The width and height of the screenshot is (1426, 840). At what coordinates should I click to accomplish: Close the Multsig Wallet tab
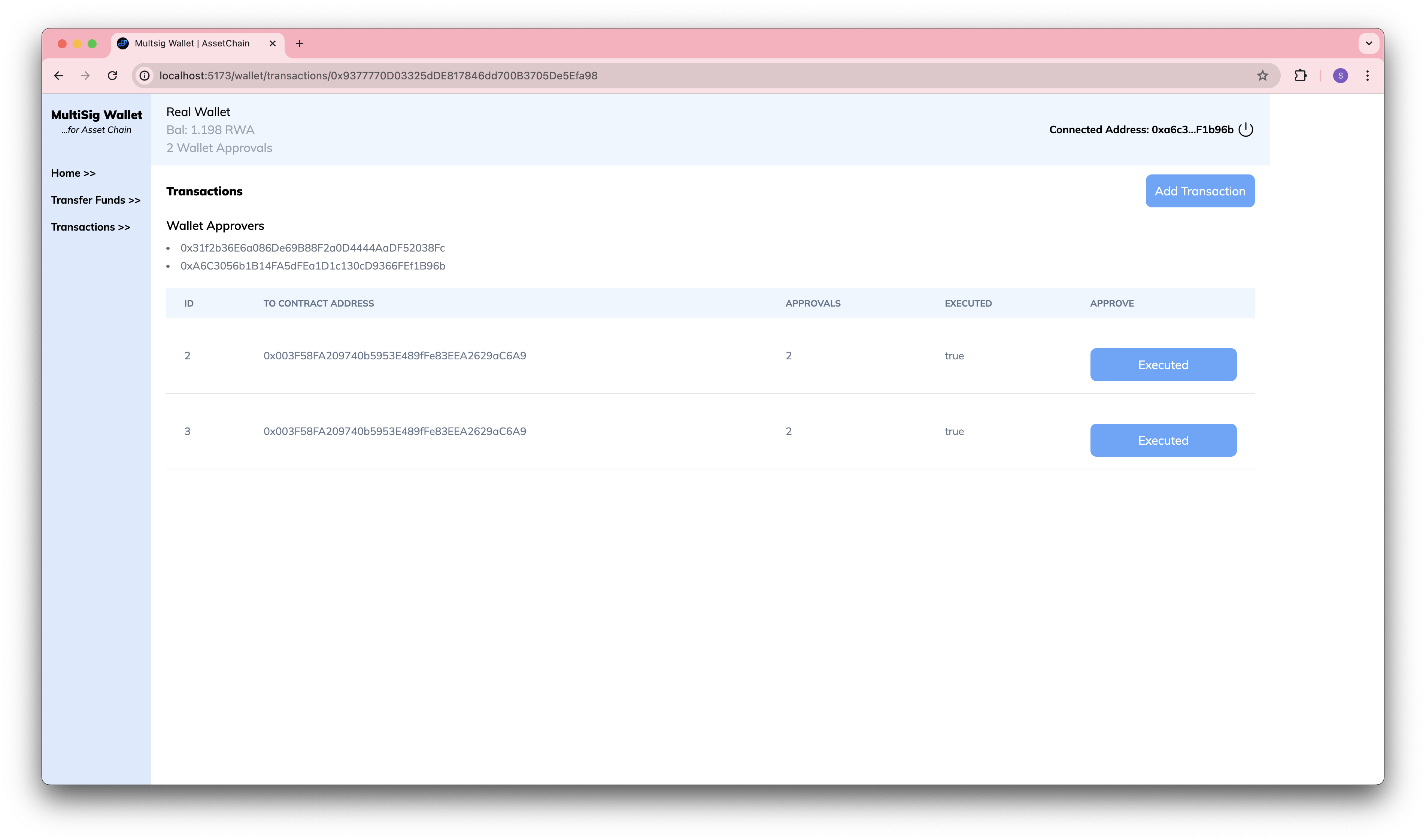point(272,43)
